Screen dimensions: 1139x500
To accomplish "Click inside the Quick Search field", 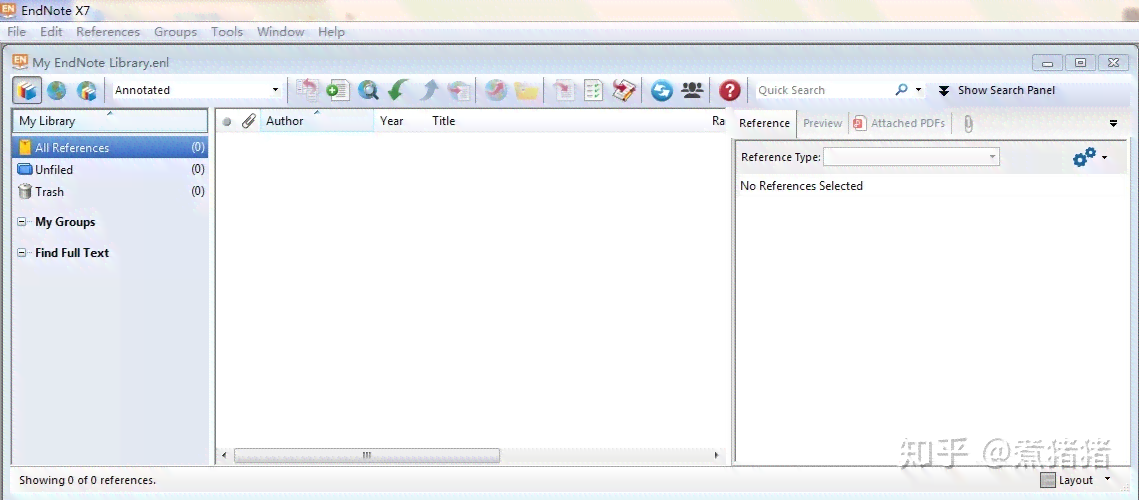I will pyautogui.click(x=824, y=90).
